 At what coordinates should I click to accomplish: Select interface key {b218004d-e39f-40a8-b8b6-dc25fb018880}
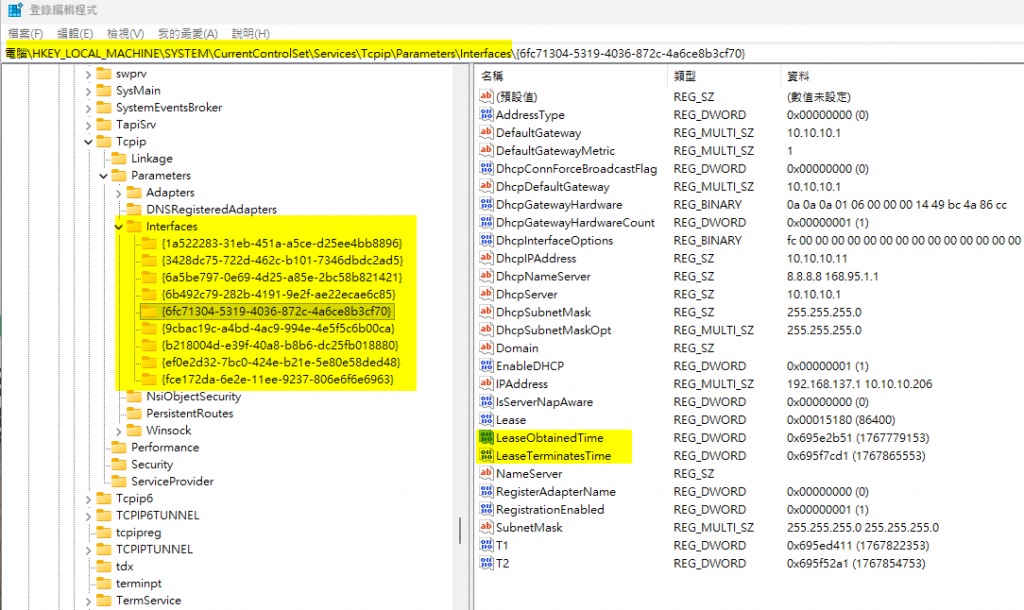[x=280, y=345]
